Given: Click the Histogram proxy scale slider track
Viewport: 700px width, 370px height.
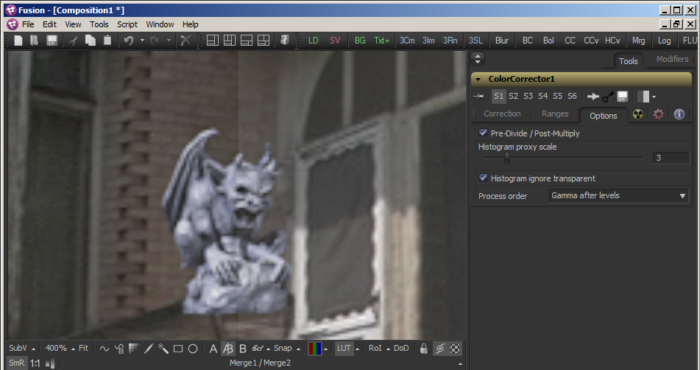Looking at the screenshot, I should pos(562,157).
